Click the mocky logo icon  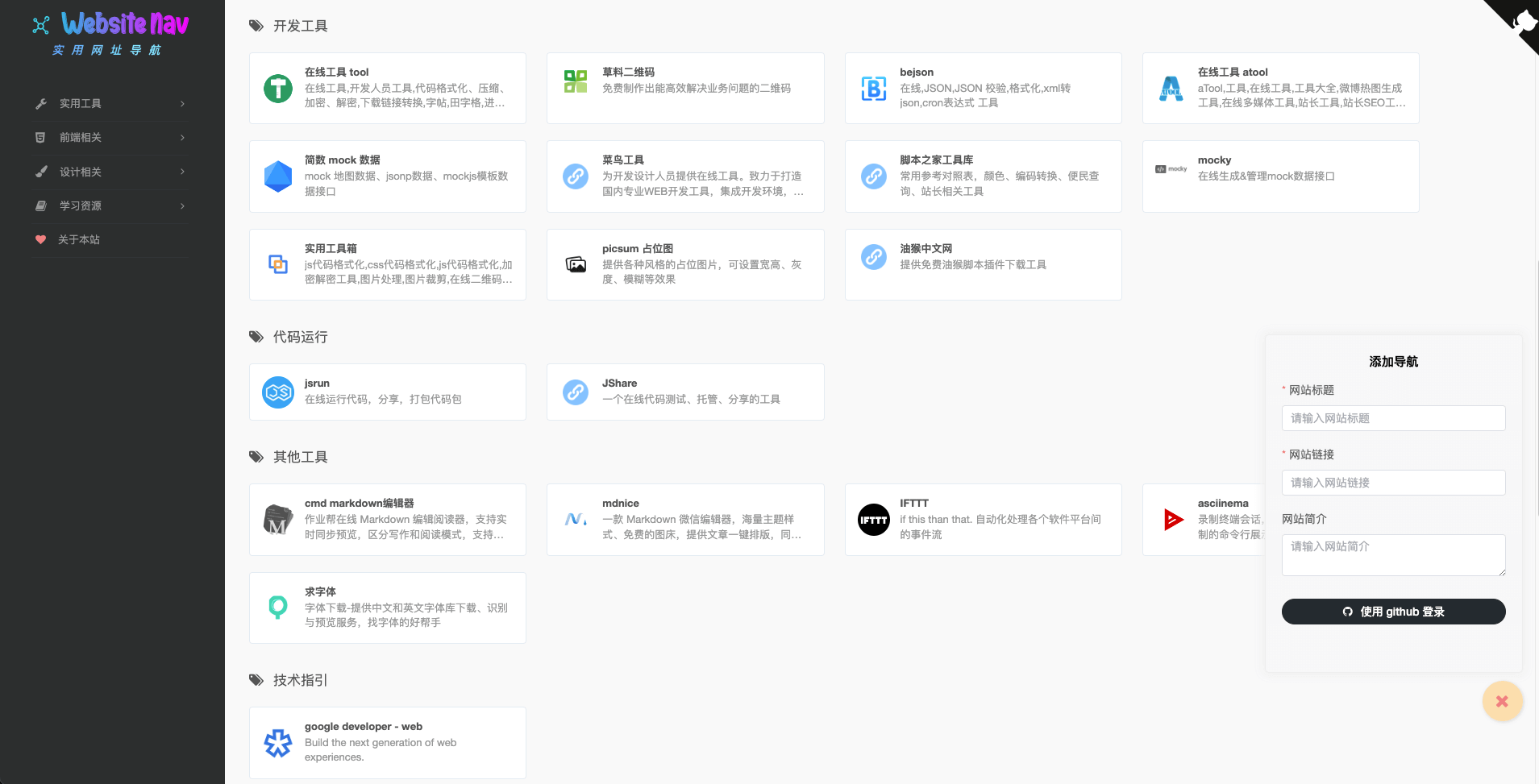(x=1171, y=169)
